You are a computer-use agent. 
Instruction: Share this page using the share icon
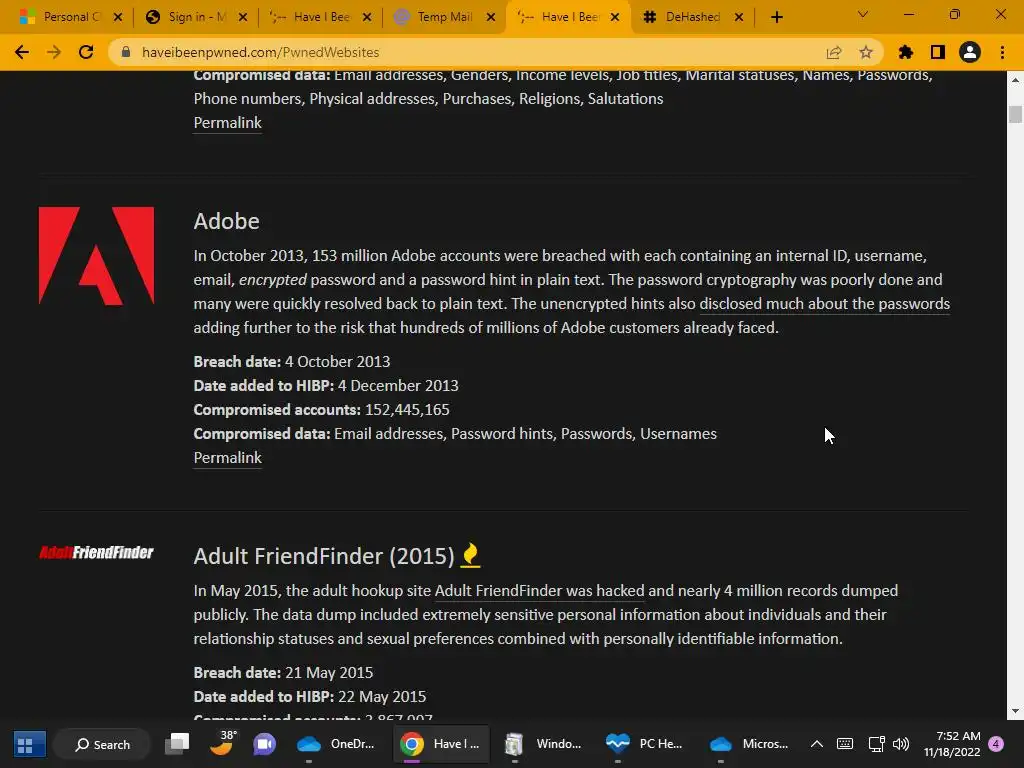(x=834, y=52)
